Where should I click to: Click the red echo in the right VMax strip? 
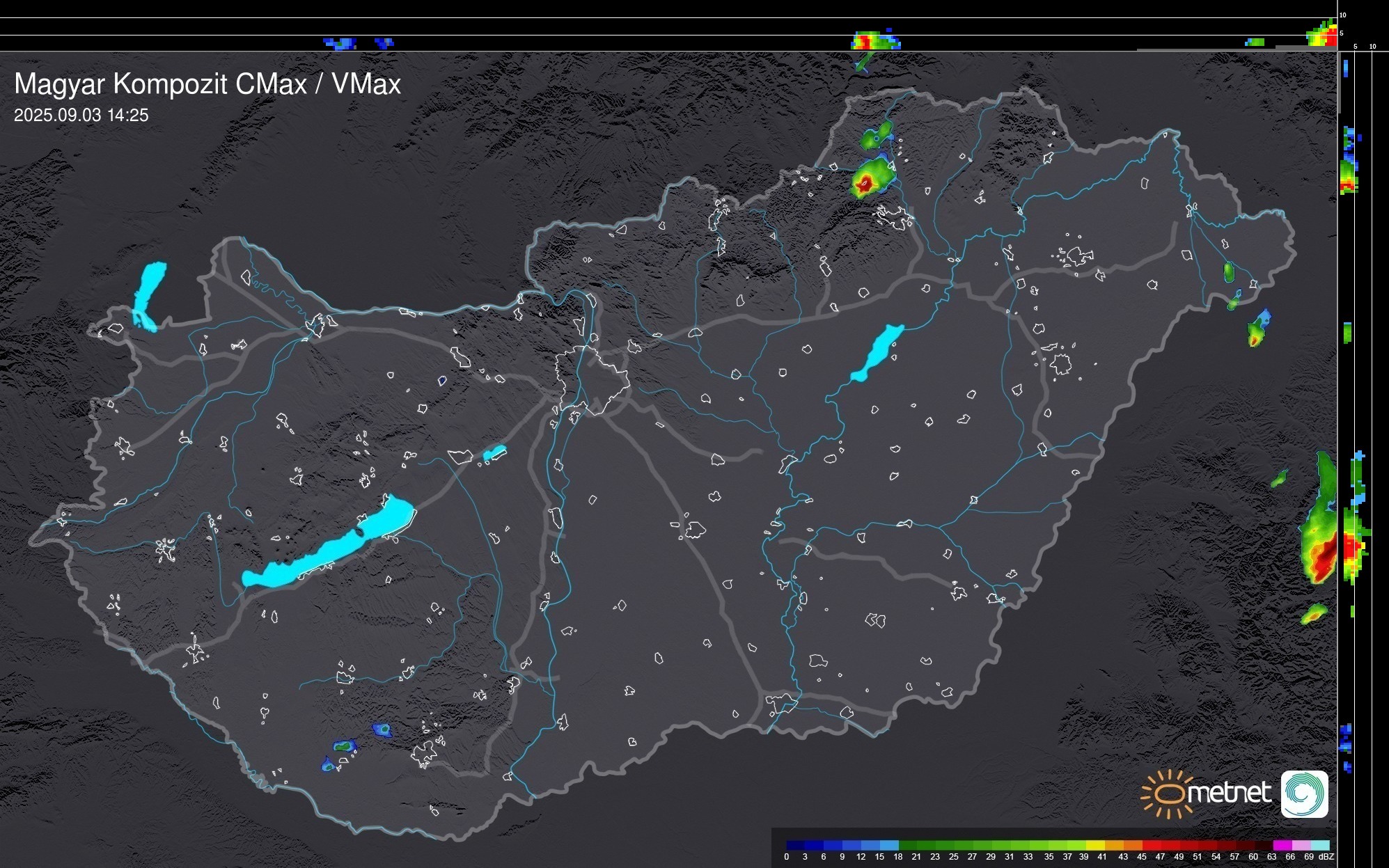[x=1350, y=548]
